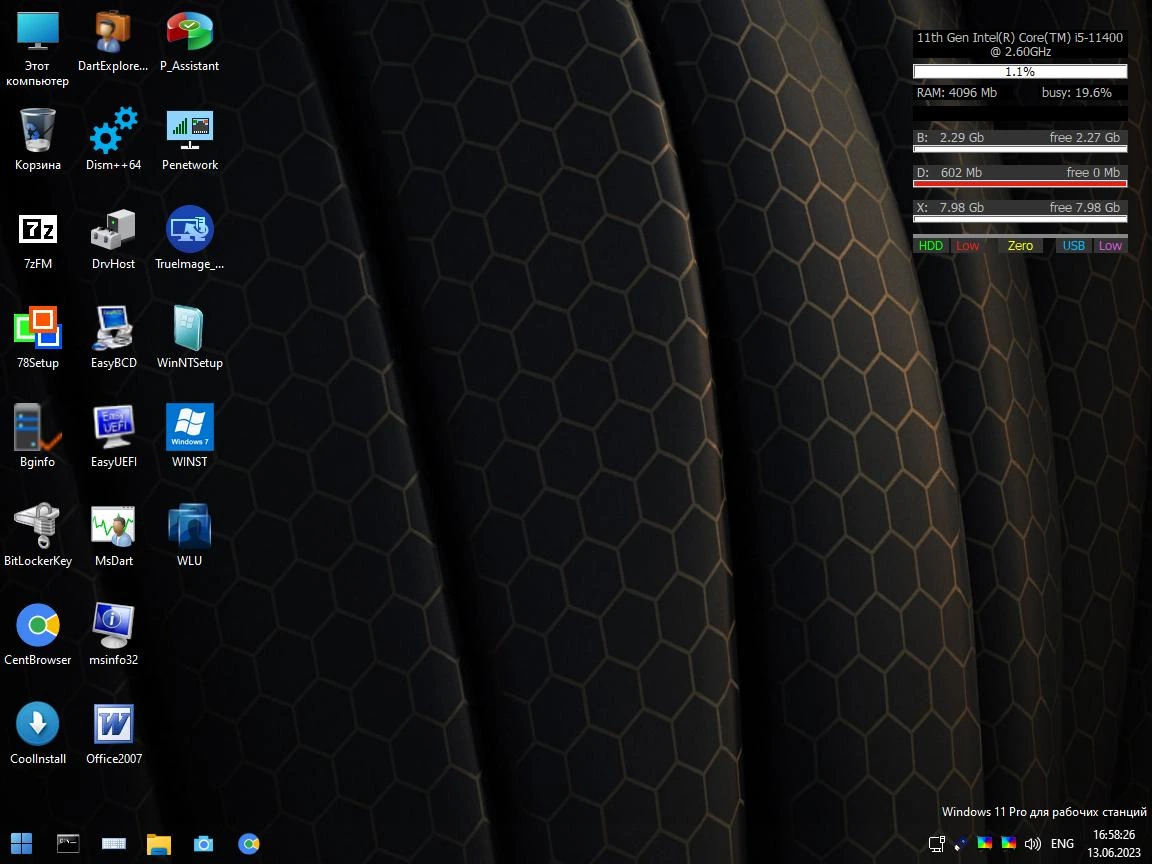
Task: Open WinNTSetup desktop icon
Action: coord(190,338)
